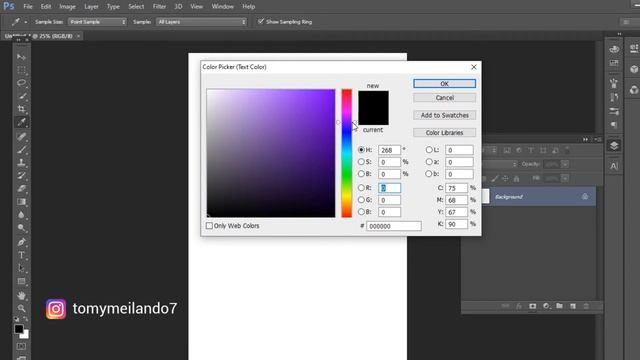
Task: Pick a shade in the purple color field
Action: 271,153
